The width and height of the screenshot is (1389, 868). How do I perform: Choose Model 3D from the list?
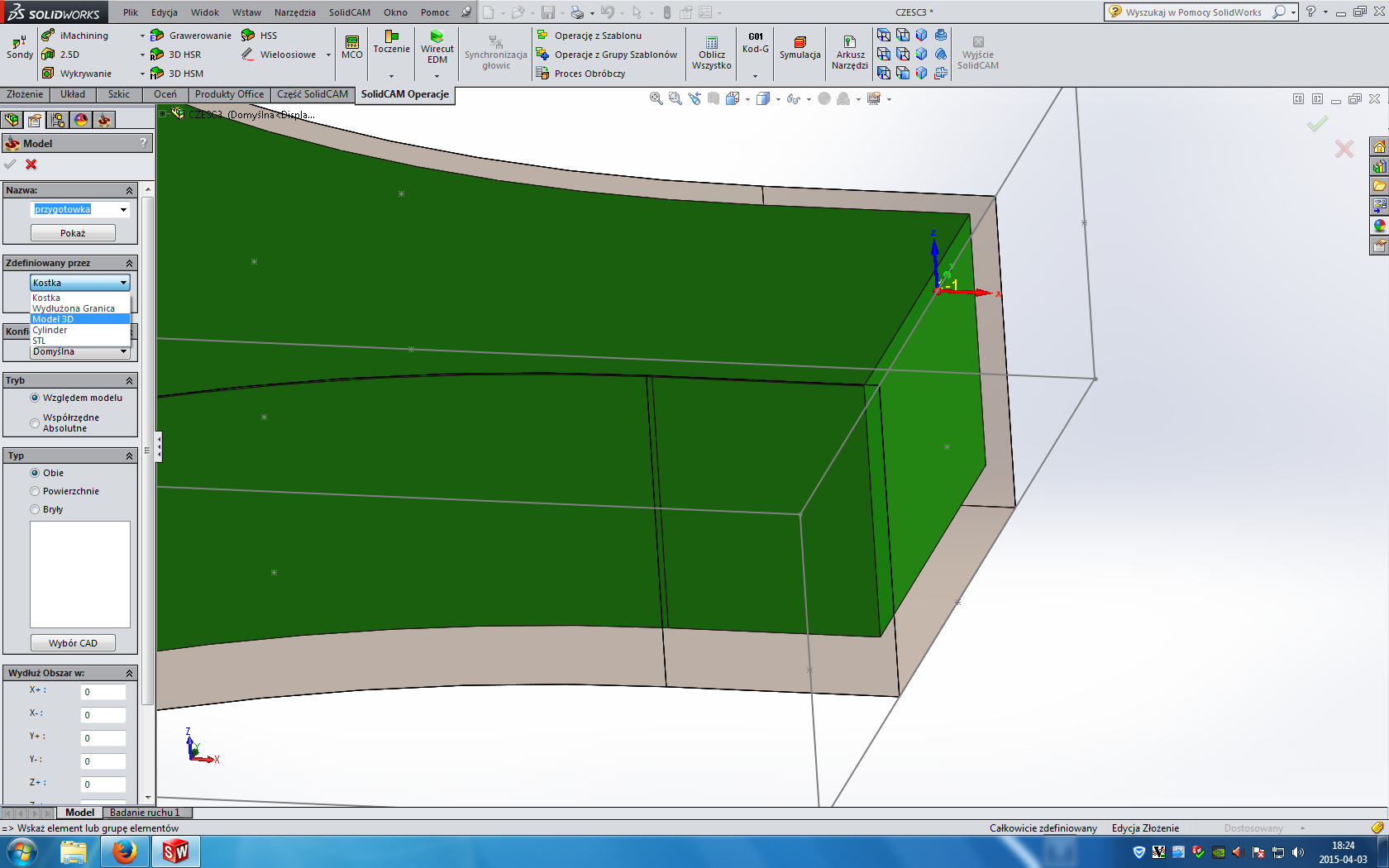click(80, 319)
